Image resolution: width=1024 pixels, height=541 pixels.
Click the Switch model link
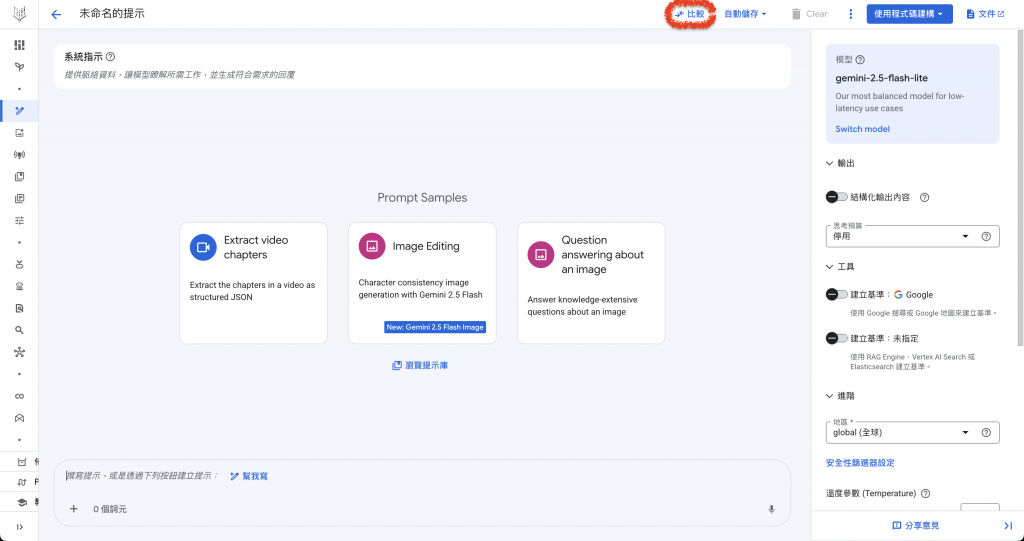[x=862, y=129]
